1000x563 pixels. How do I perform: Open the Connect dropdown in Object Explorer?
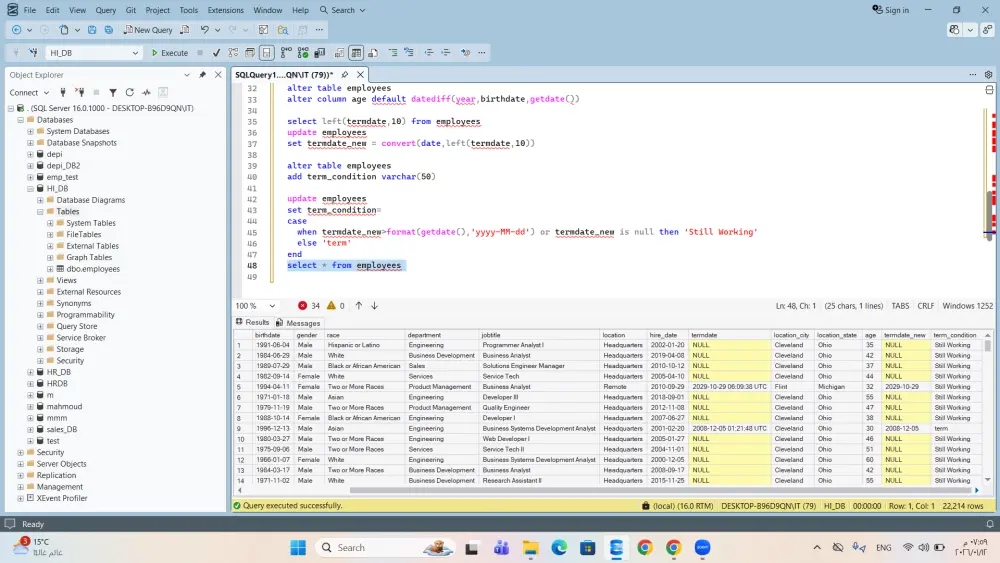point(29,92)
